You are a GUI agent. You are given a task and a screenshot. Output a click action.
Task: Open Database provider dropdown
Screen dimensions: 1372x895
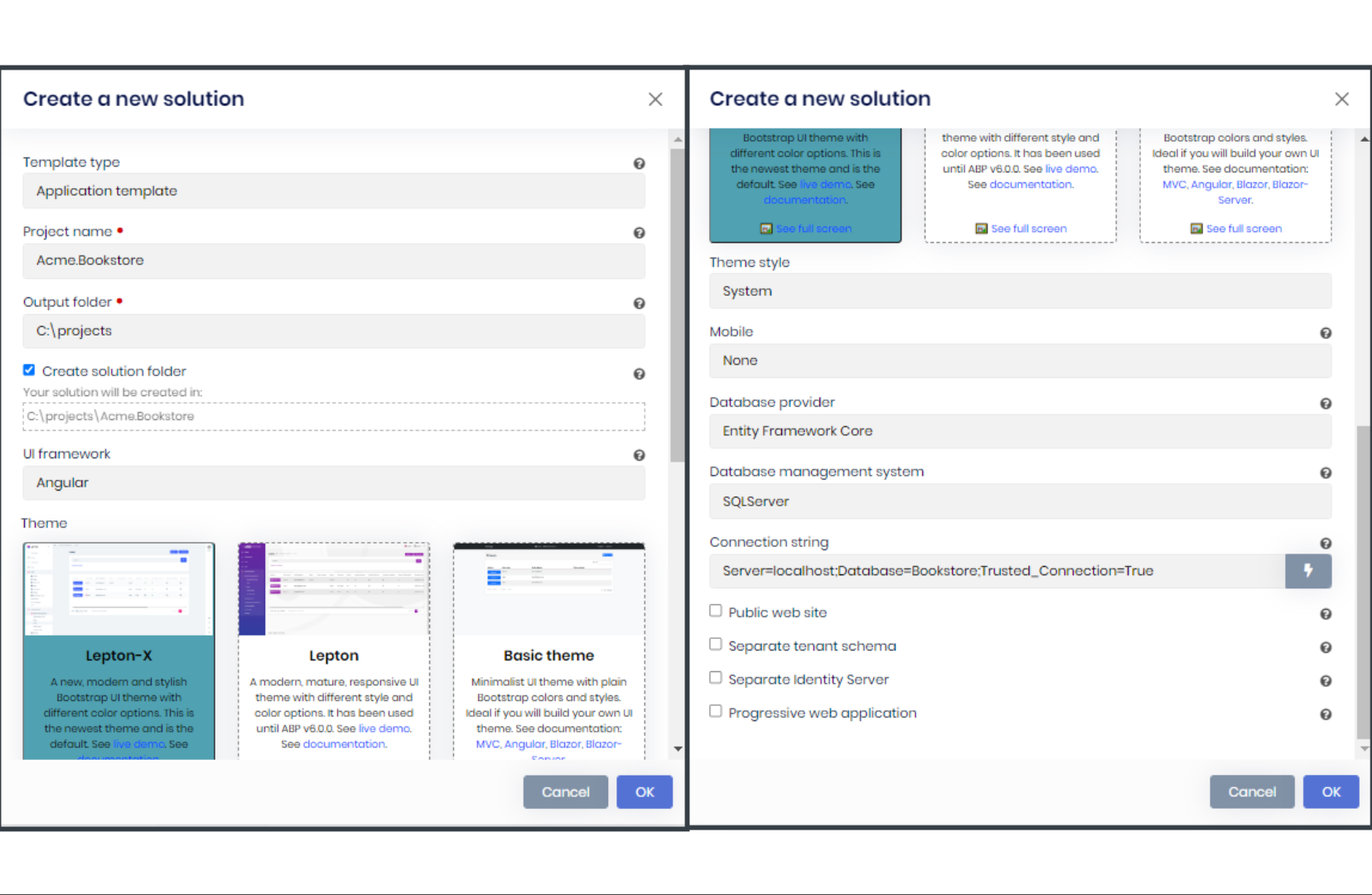tap(1021, 431)
